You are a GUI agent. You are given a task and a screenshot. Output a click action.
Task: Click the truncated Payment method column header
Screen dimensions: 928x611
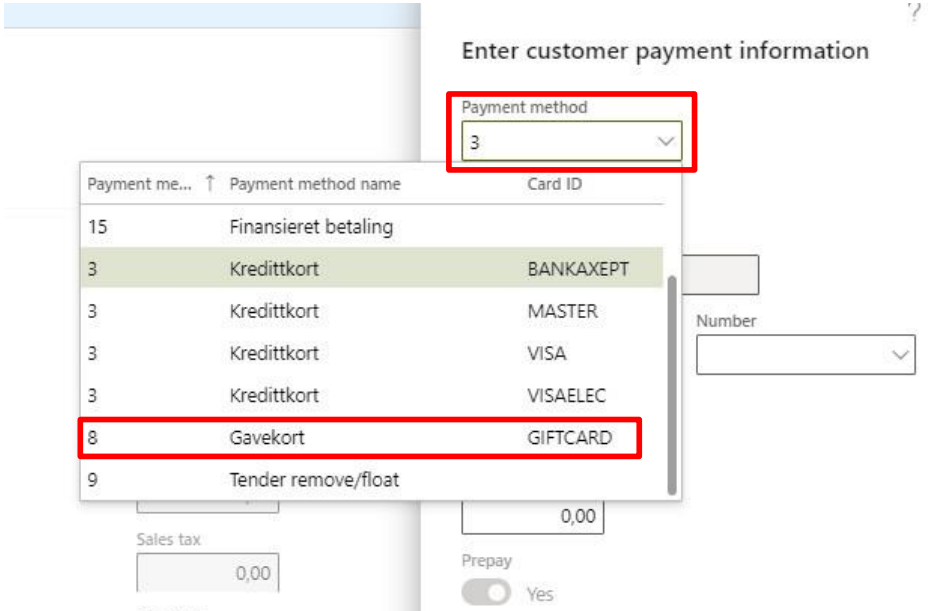[138, 184]
